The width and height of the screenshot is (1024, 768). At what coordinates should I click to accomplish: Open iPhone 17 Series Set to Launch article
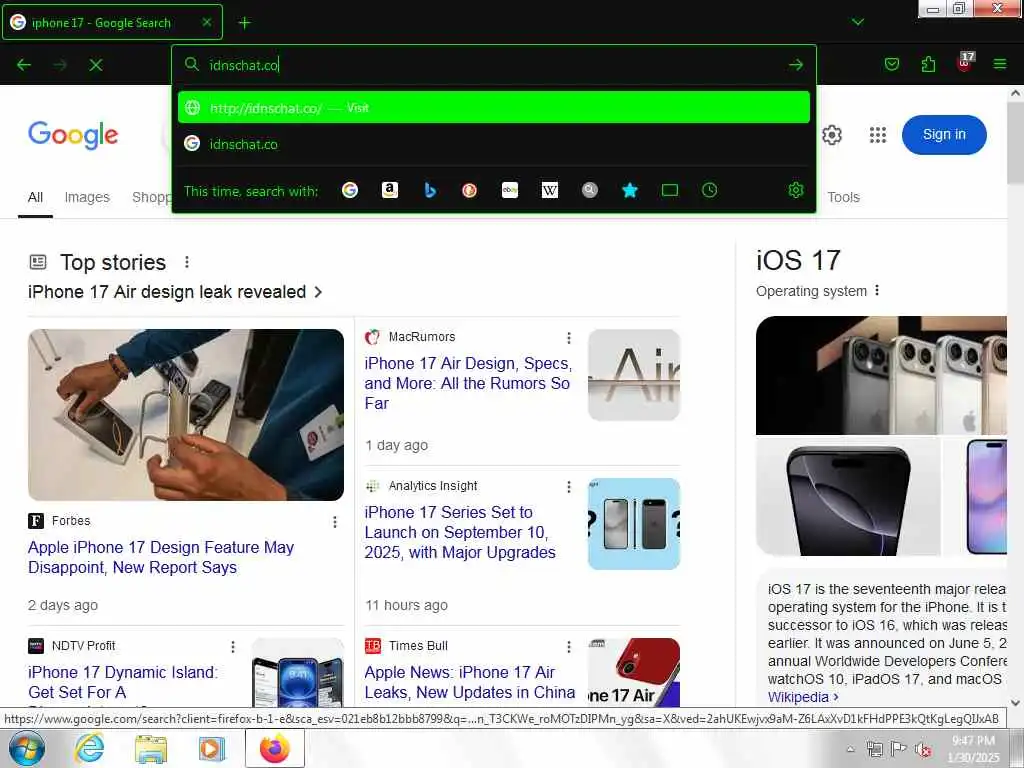point(460,532)
